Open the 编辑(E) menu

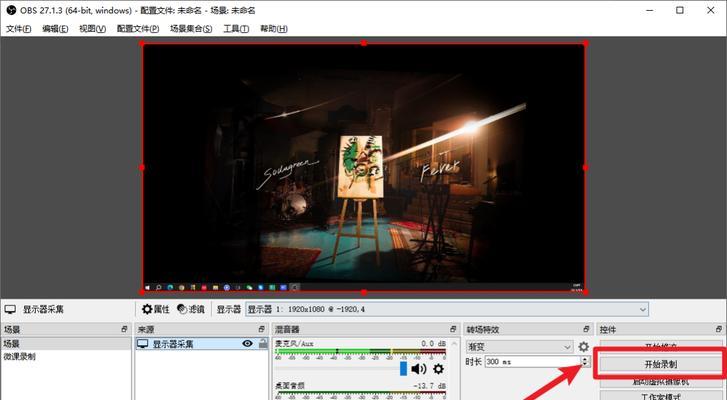pos(55,29)
